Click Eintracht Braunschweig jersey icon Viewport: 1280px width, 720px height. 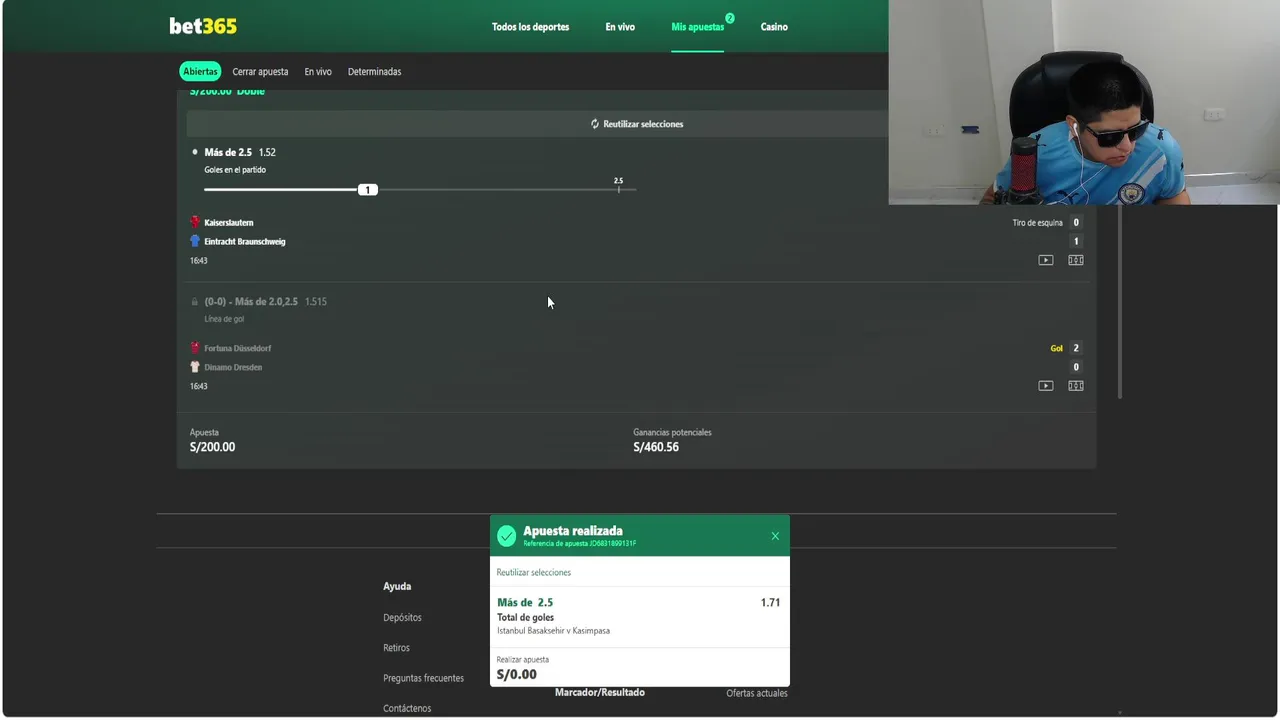point(195,241)
